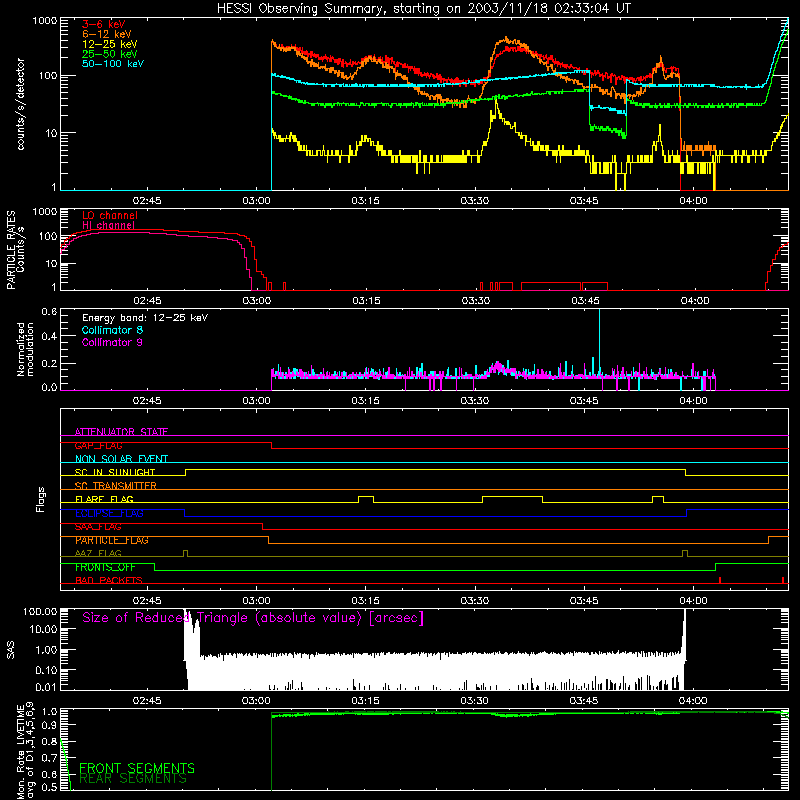Click the FLARE_FLAG label
The width and height of the screenshot is (800, 800).
(x=104, y=499)
